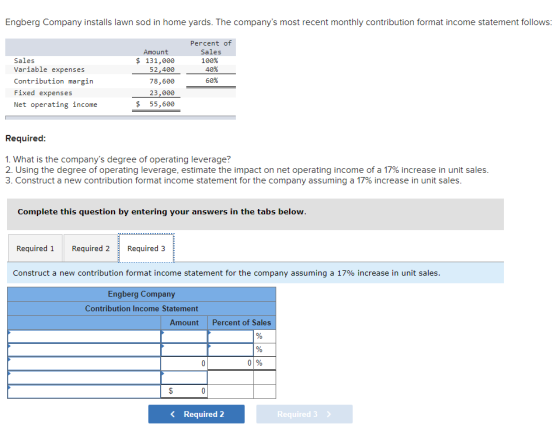Open fifth row label dropdown in statement
The height and width of the screenshot is (424, 560).
(x=84, y=391)
